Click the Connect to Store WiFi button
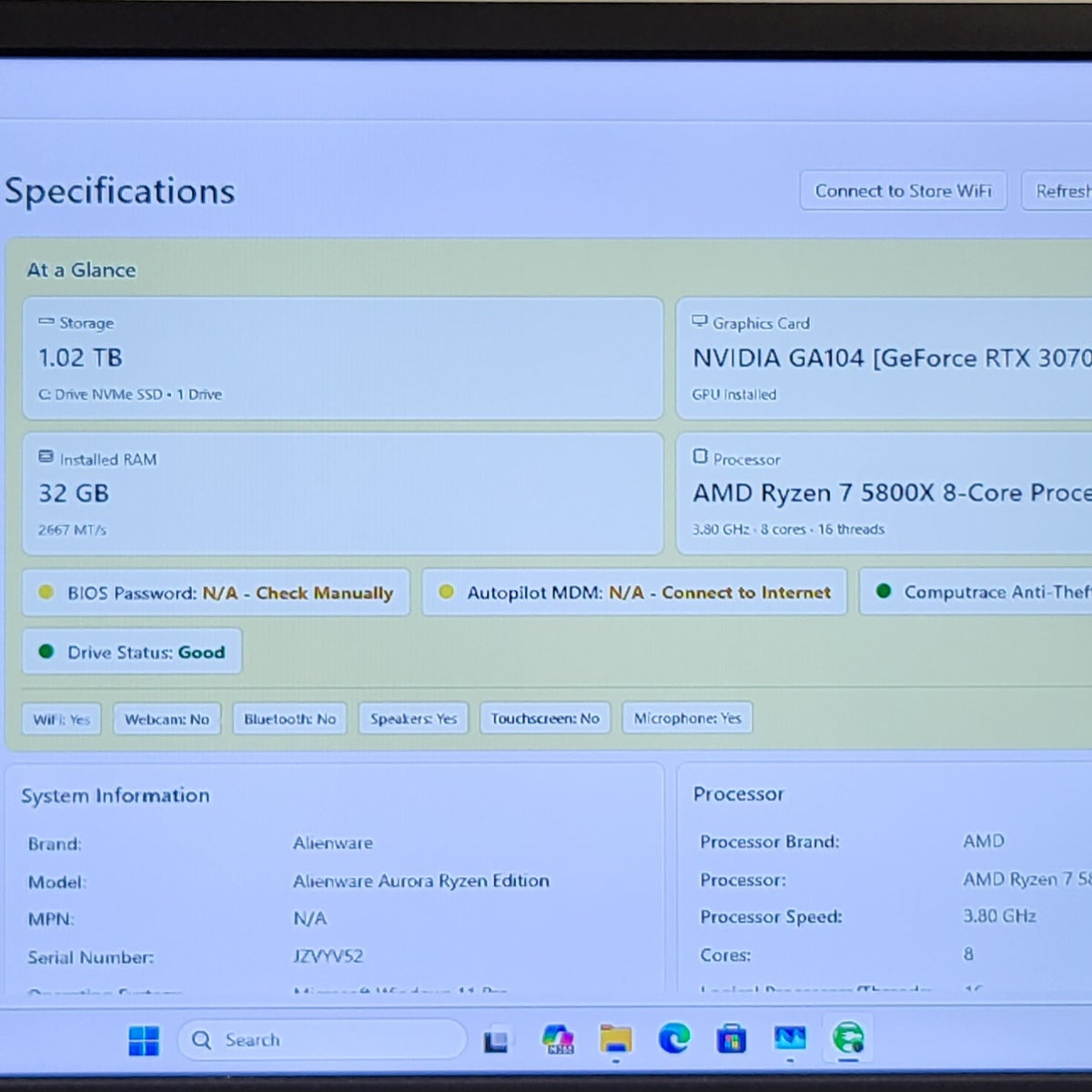This screenshot has width=1092, height=1092. pos(904,191)
